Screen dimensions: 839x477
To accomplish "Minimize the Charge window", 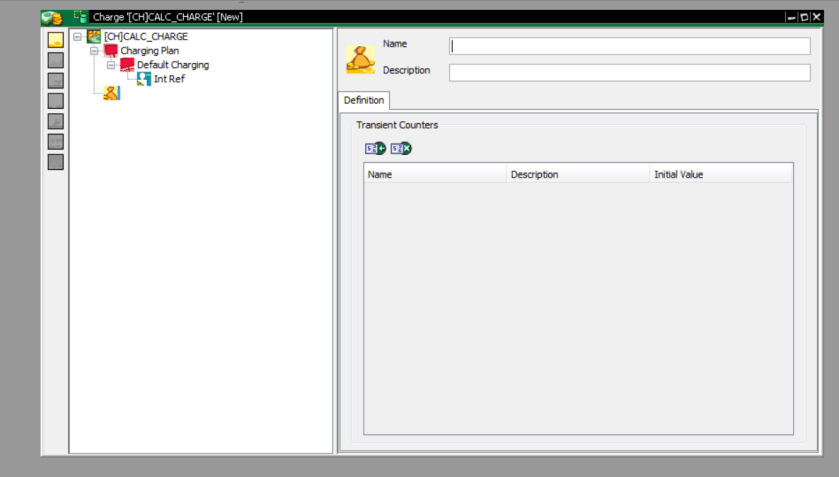I will (x=791, y=17).
